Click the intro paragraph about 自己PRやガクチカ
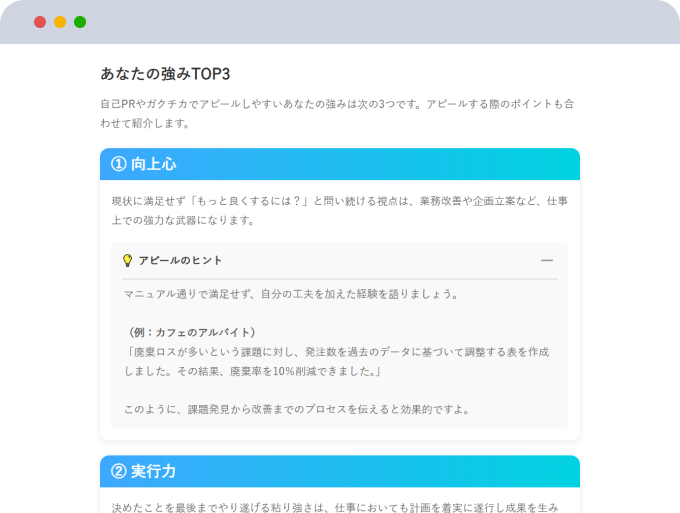 click(x=339, y=113)
